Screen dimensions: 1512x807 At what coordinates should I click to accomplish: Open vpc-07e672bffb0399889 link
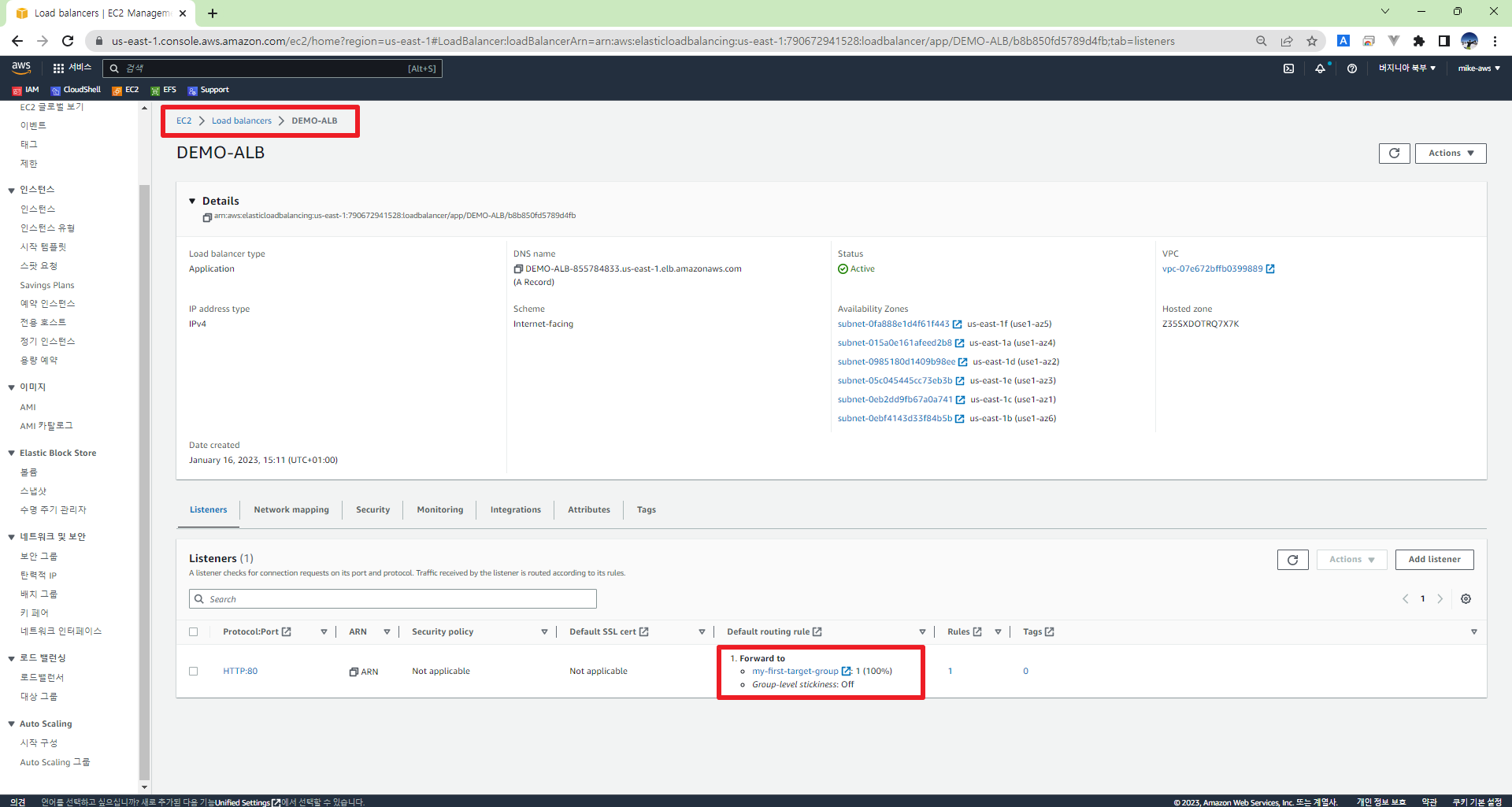1212,269
